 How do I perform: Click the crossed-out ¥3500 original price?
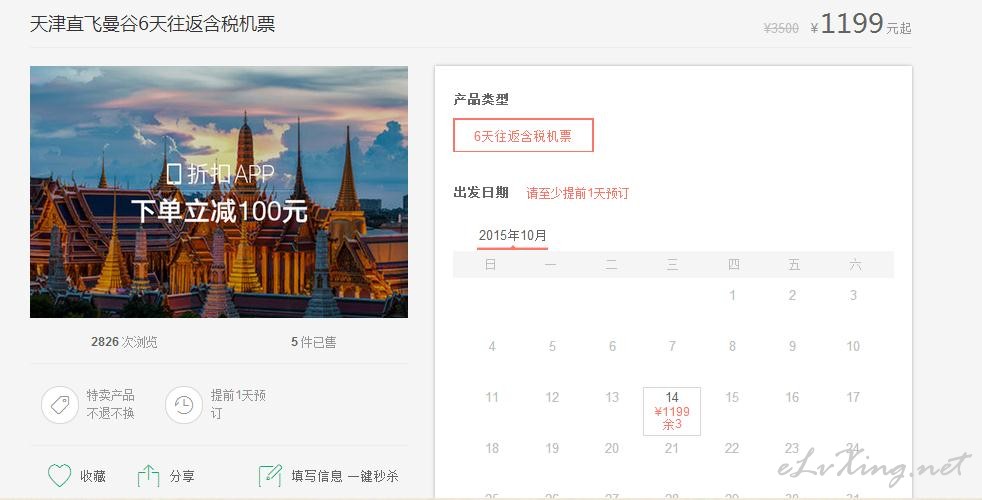tap(781, 28)
